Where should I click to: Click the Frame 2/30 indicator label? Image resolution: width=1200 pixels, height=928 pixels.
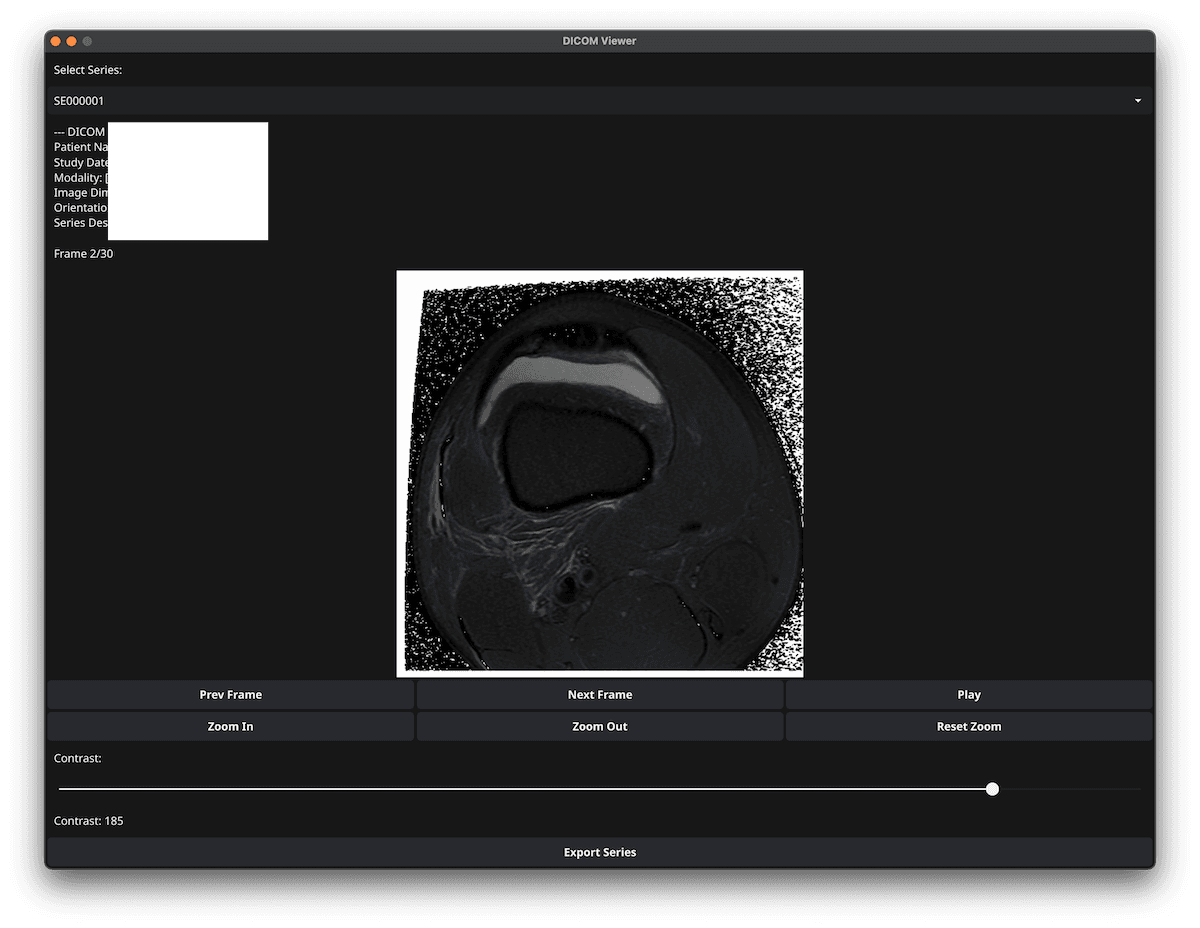[x=83, y=253]
